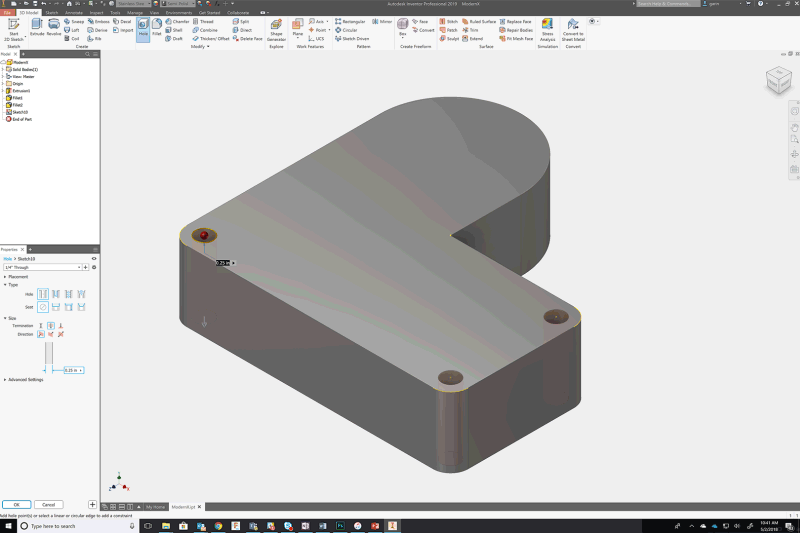Choose the Delete Face tool
800x533 pixels.
[x=247, y=38]
